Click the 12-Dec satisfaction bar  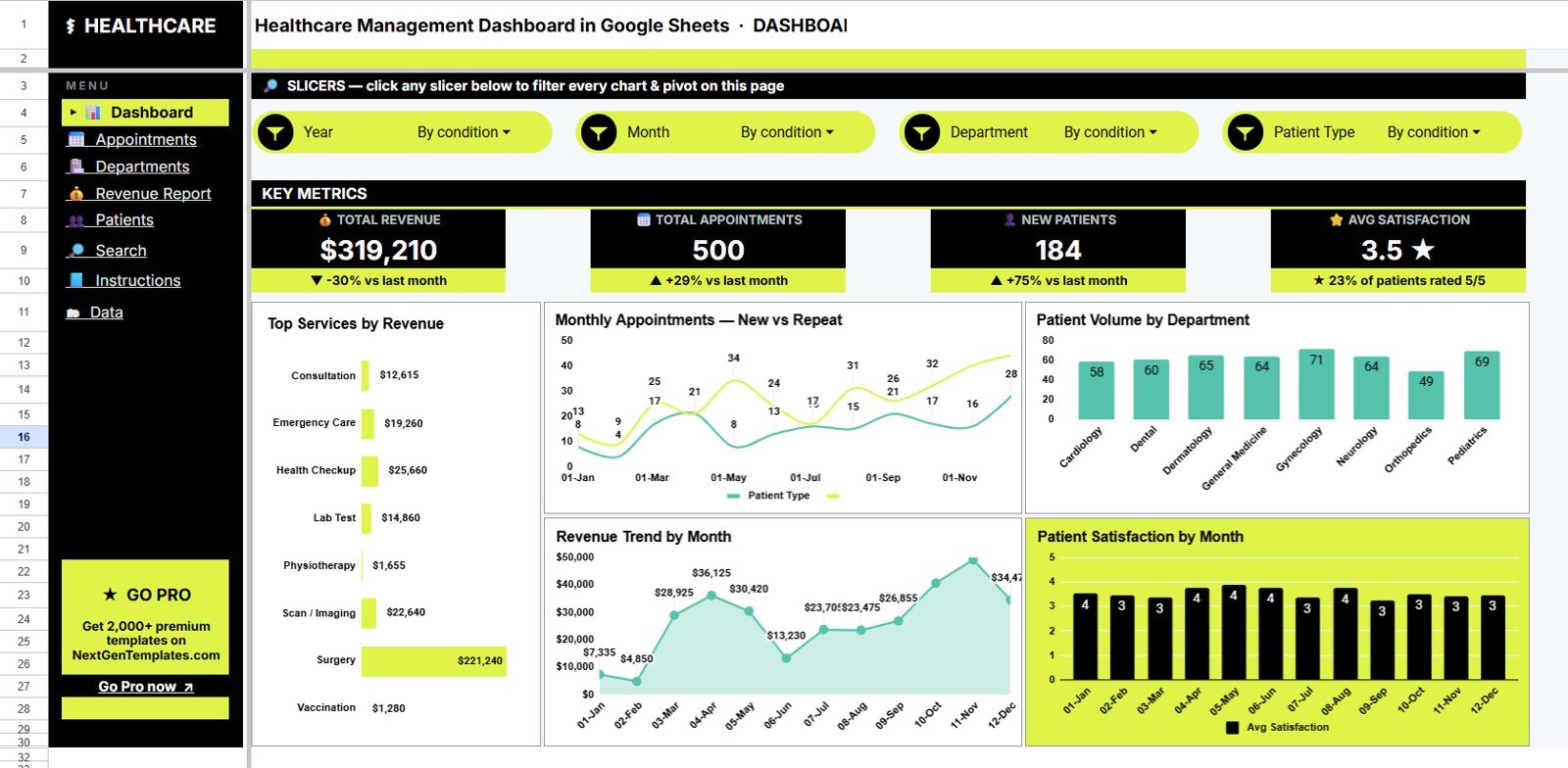point(1493,638)
